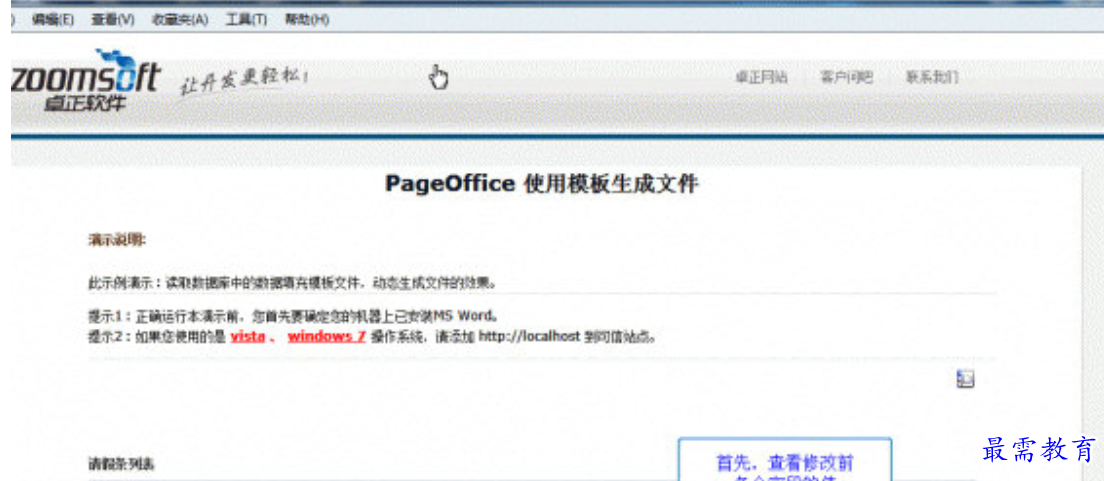Click the zoomsoft 卓正软件 logo
Screen dimensions: 1104x481
(x=86, y=80)
